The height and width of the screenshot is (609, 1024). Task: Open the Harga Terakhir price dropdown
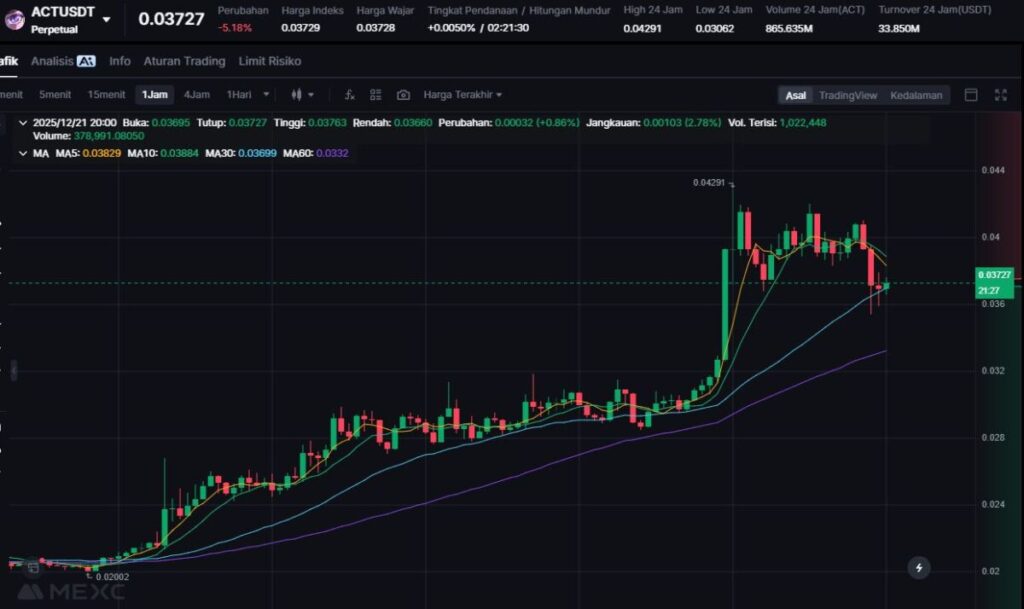pos(463,95)
